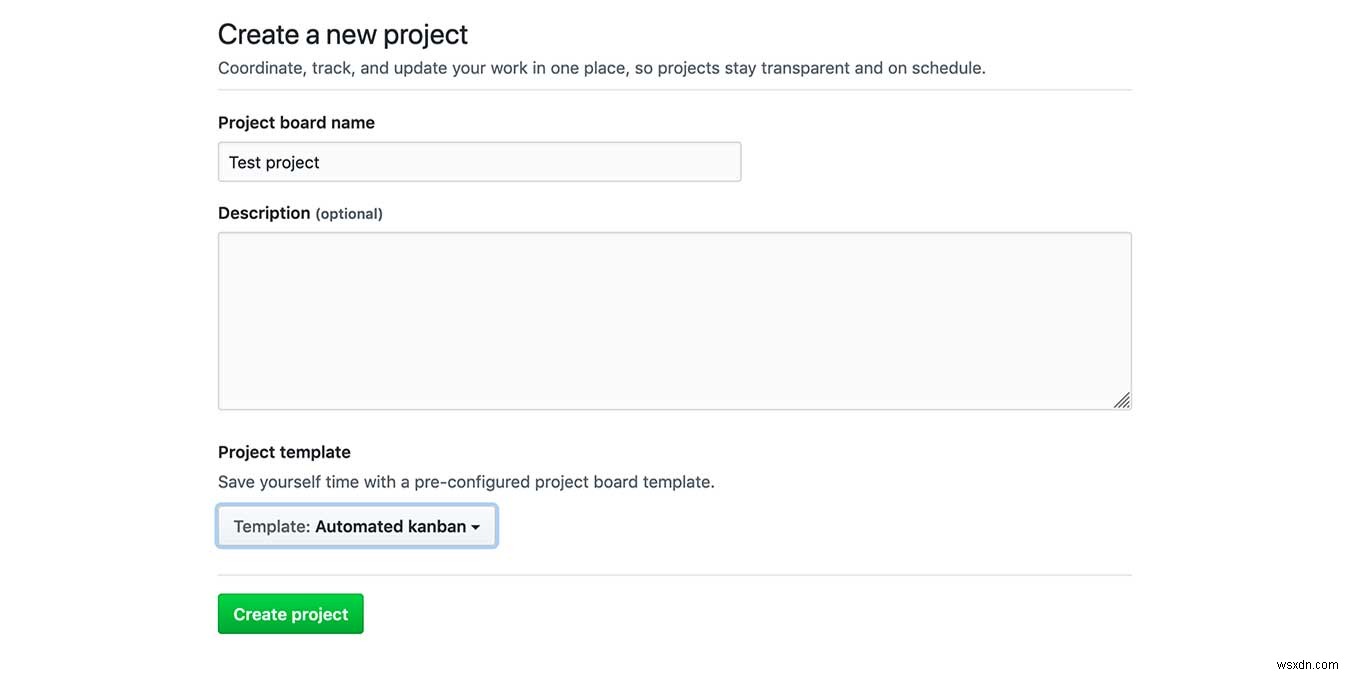Click the pre-configured template helper text
The height and width of the screenshot is (675, 1350).
coord(466,481)
